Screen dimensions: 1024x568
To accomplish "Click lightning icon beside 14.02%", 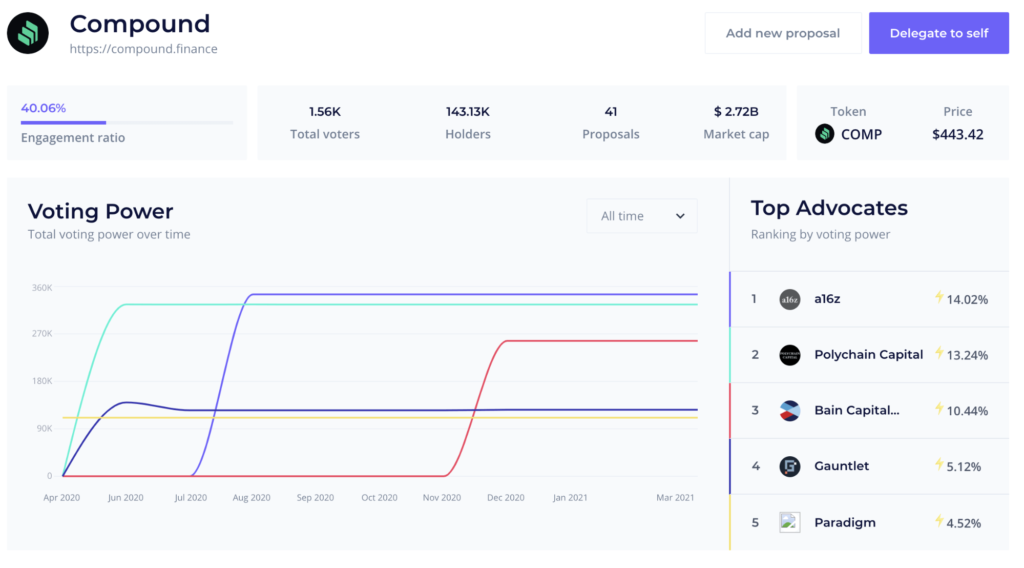I will (939, 298).
